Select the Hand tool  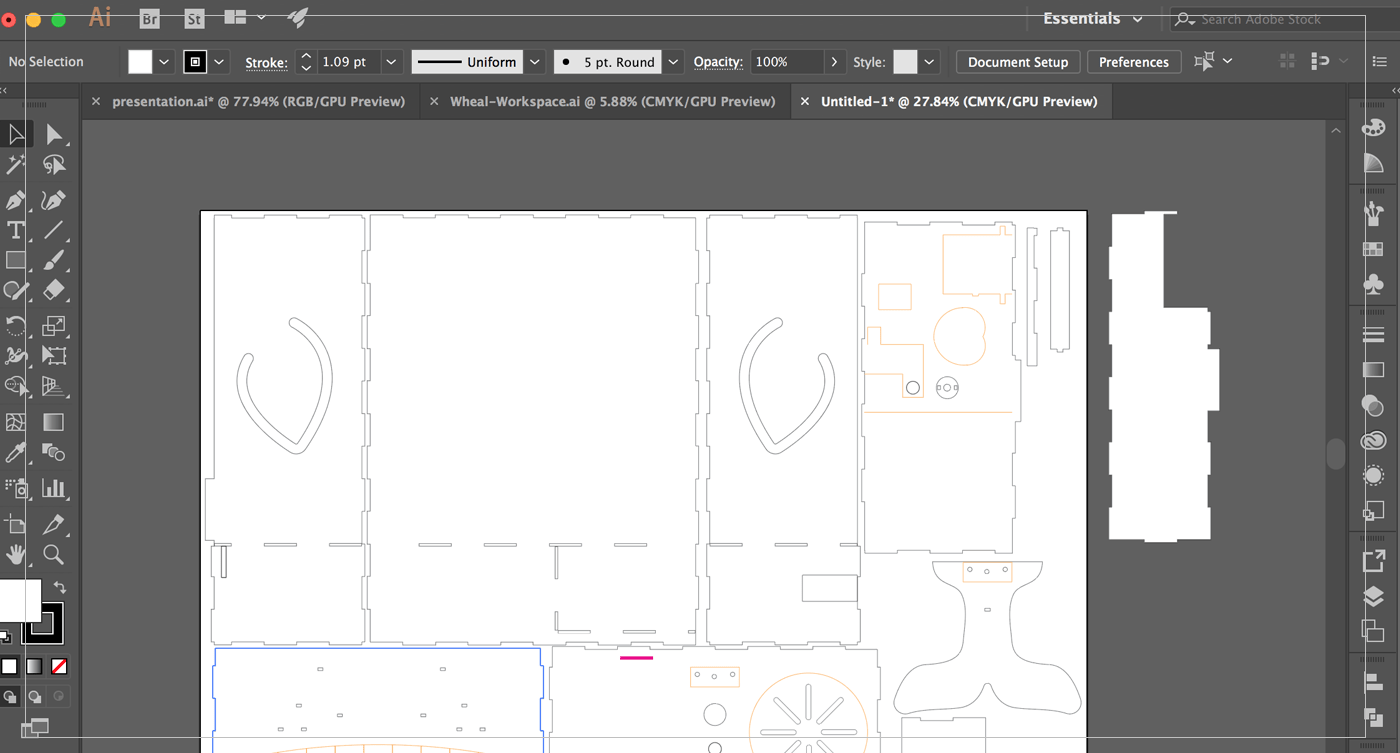tap(16, 554)
